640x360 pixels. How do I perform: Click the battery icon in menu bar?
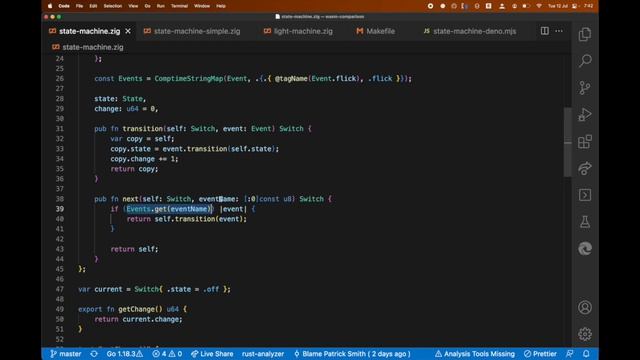point(526,6)
